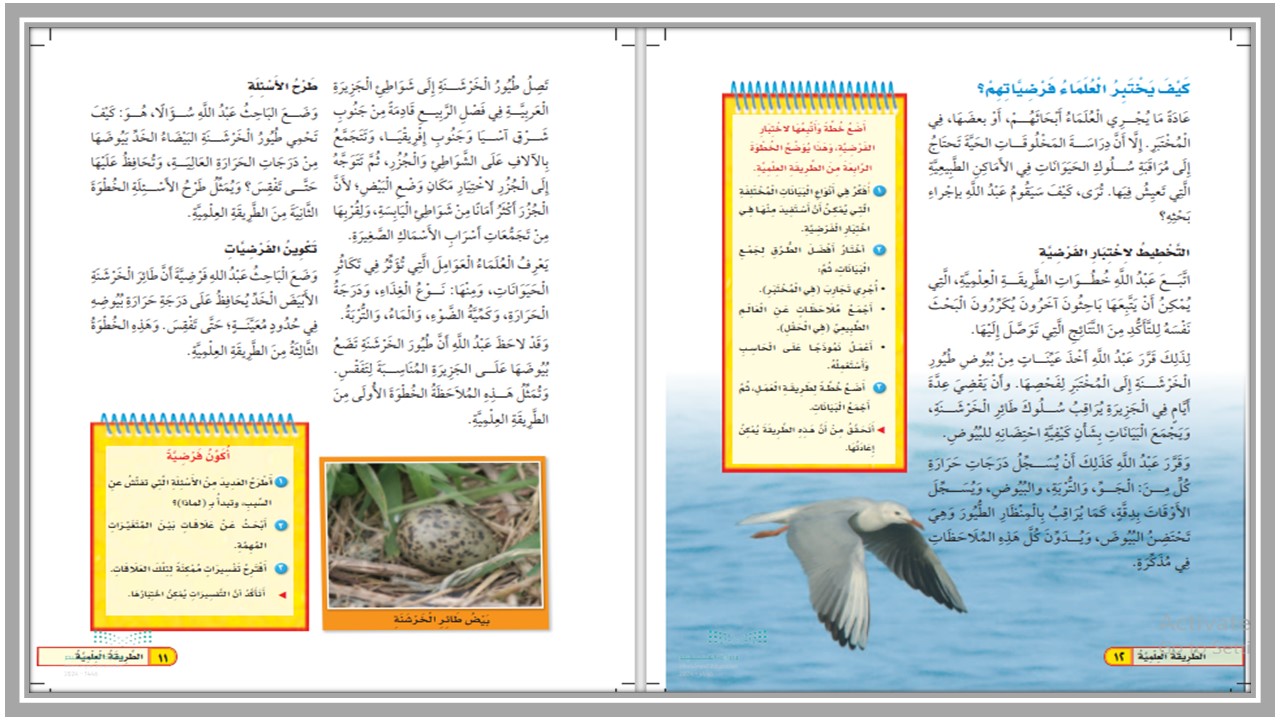Click the red intro text أضع خطة وأتبعها لاختبار
Image resolution: width=1280 pixels, height=720 pixels.
pyautogui.click(x=813, y=150)
